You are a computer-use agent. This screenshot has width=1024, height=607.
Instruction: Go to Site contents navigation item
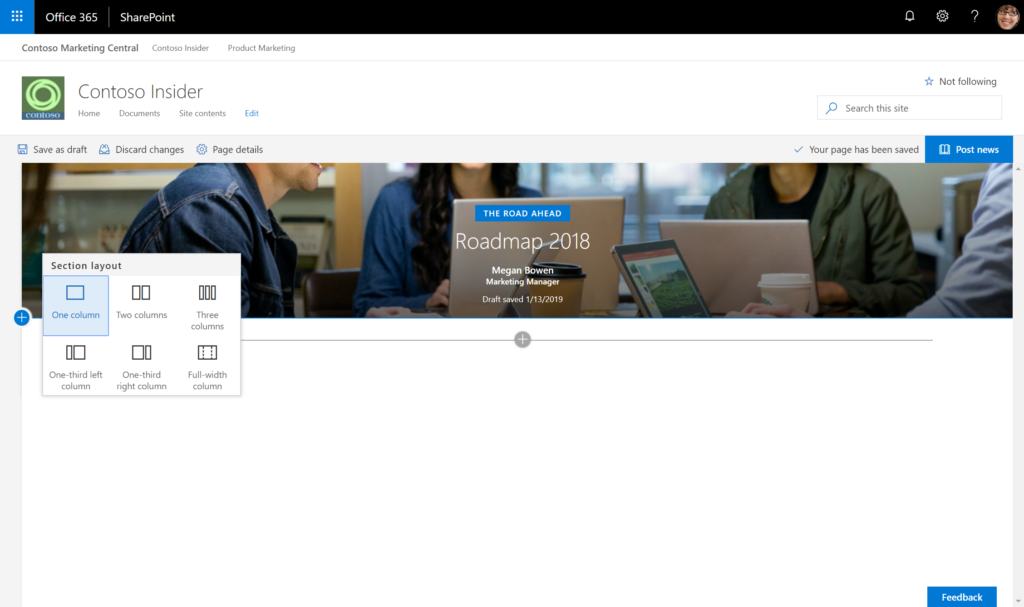pos(202,113)
